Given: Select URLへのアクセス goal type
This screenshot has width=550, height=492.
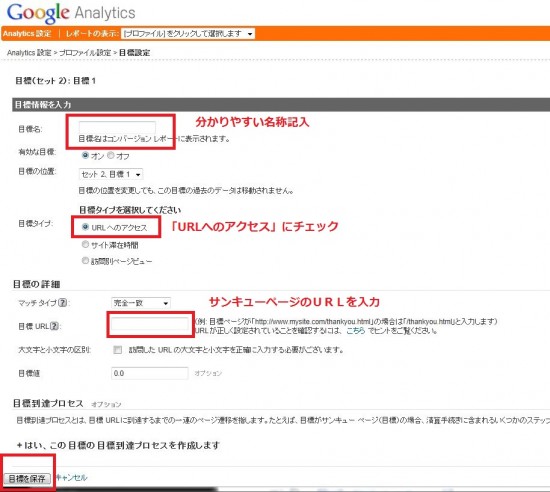Looking at the screenshot, I should (x=85, y=227).
